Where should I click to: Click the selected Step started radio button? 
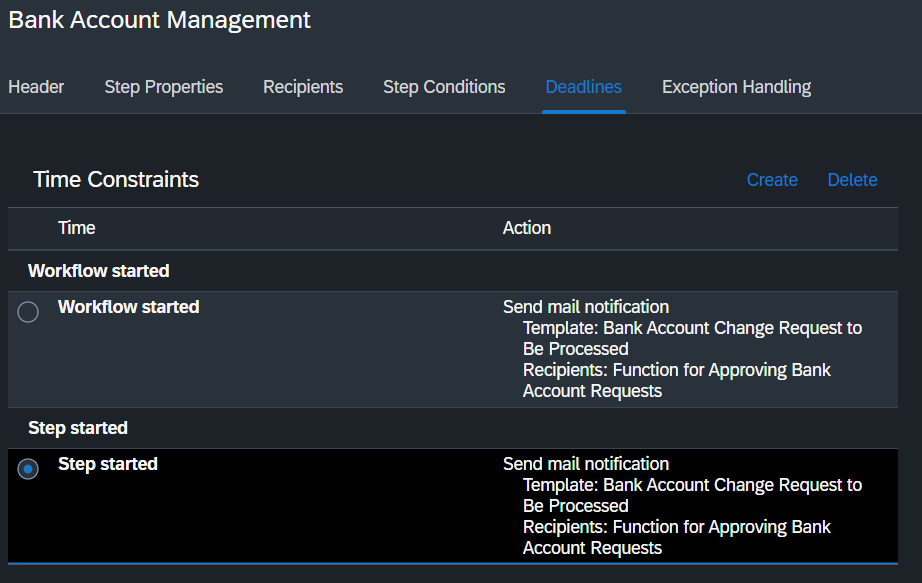(x=28, y=469)
